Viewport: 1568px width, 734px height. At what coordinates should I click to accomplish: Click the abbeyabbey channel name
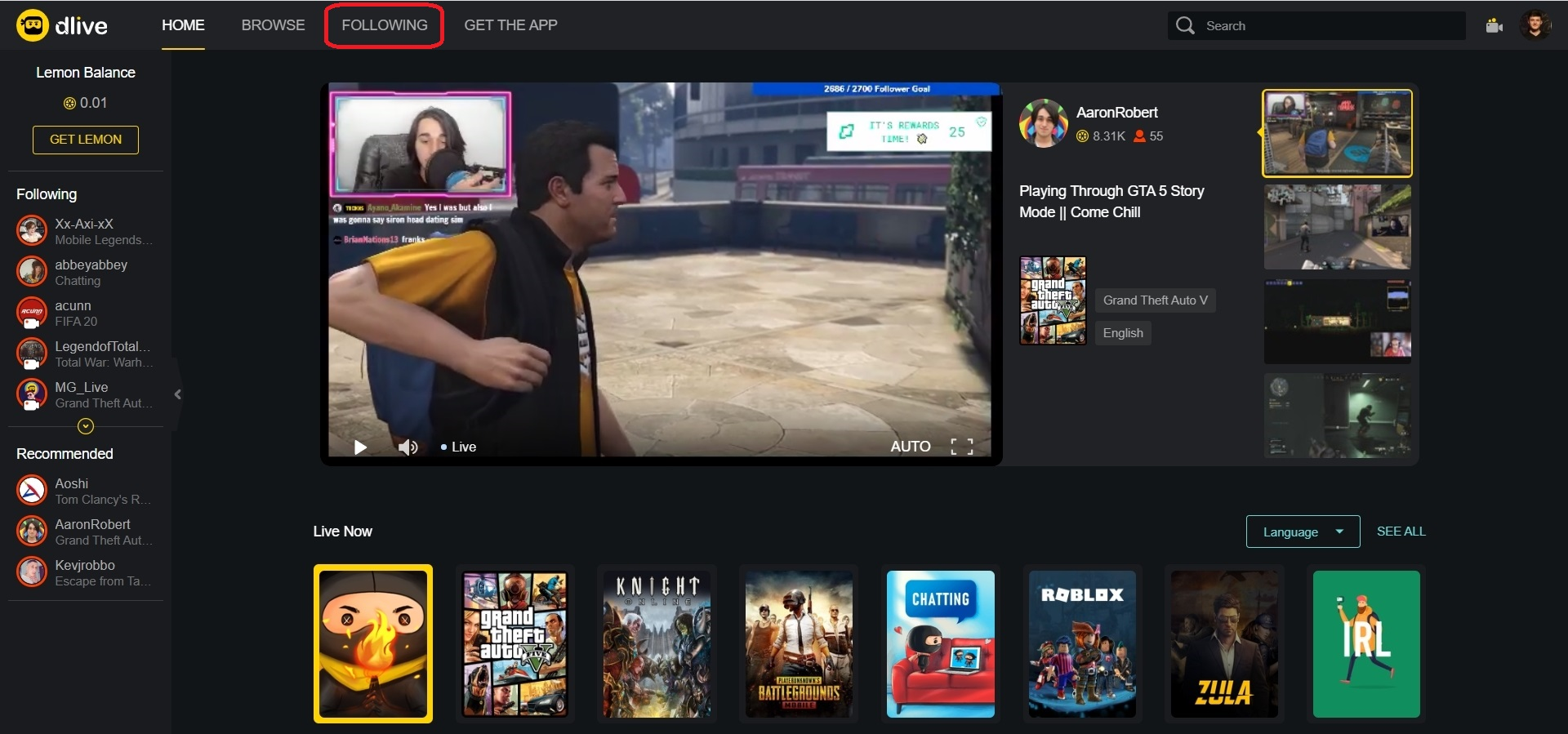tap(91, 265)
